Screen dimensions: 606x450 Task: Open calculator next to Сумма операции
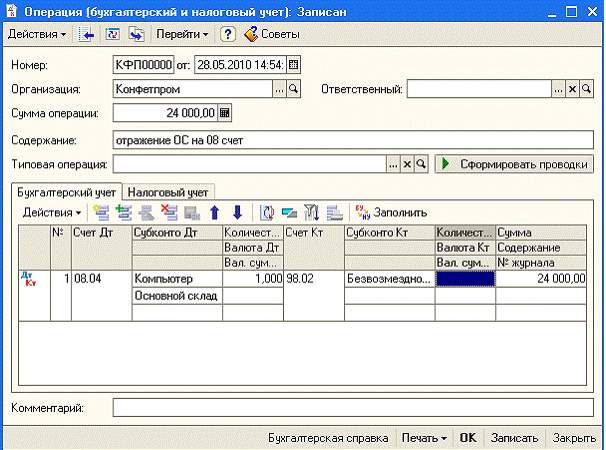click(x=225, y=113)
